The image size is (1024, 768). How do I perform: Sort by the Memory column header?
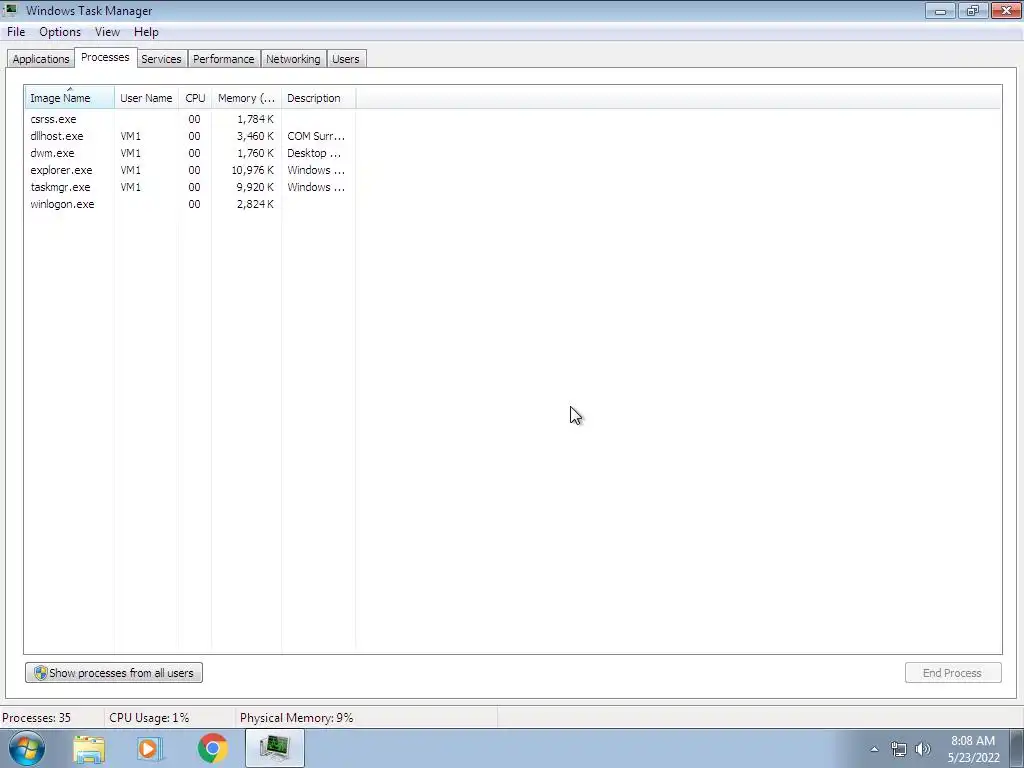point(246,98)
